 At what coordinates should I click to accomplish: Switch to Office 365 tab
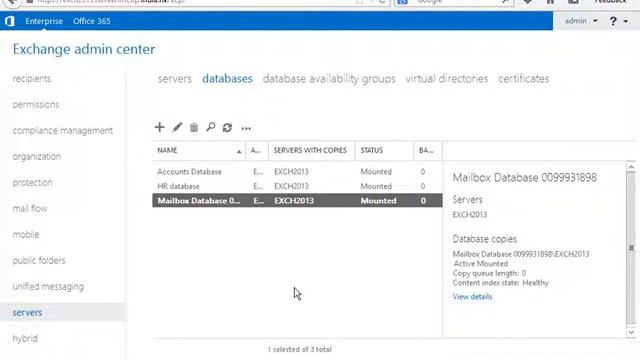click(x=92, y=21)
